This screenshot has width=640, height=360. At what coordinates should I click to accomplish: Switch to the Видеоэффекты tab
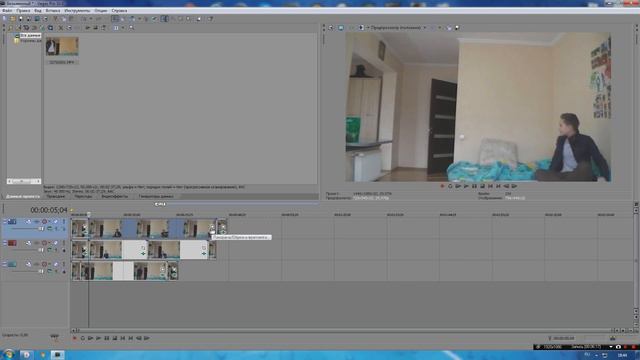click(x=115, y=196)
